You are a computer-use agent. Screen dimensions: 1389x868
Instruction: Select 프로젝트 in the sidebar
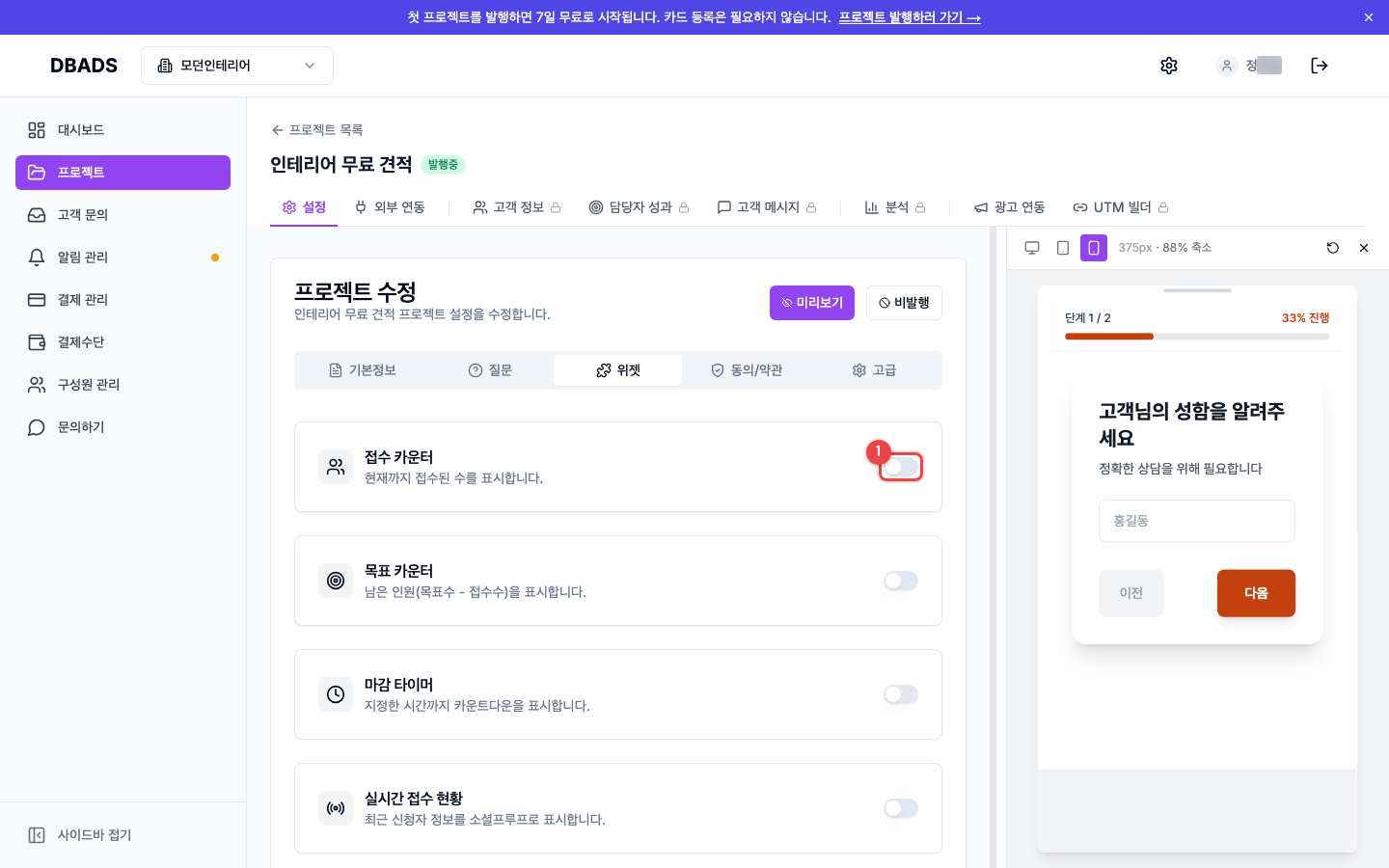(x=123, y=173)
